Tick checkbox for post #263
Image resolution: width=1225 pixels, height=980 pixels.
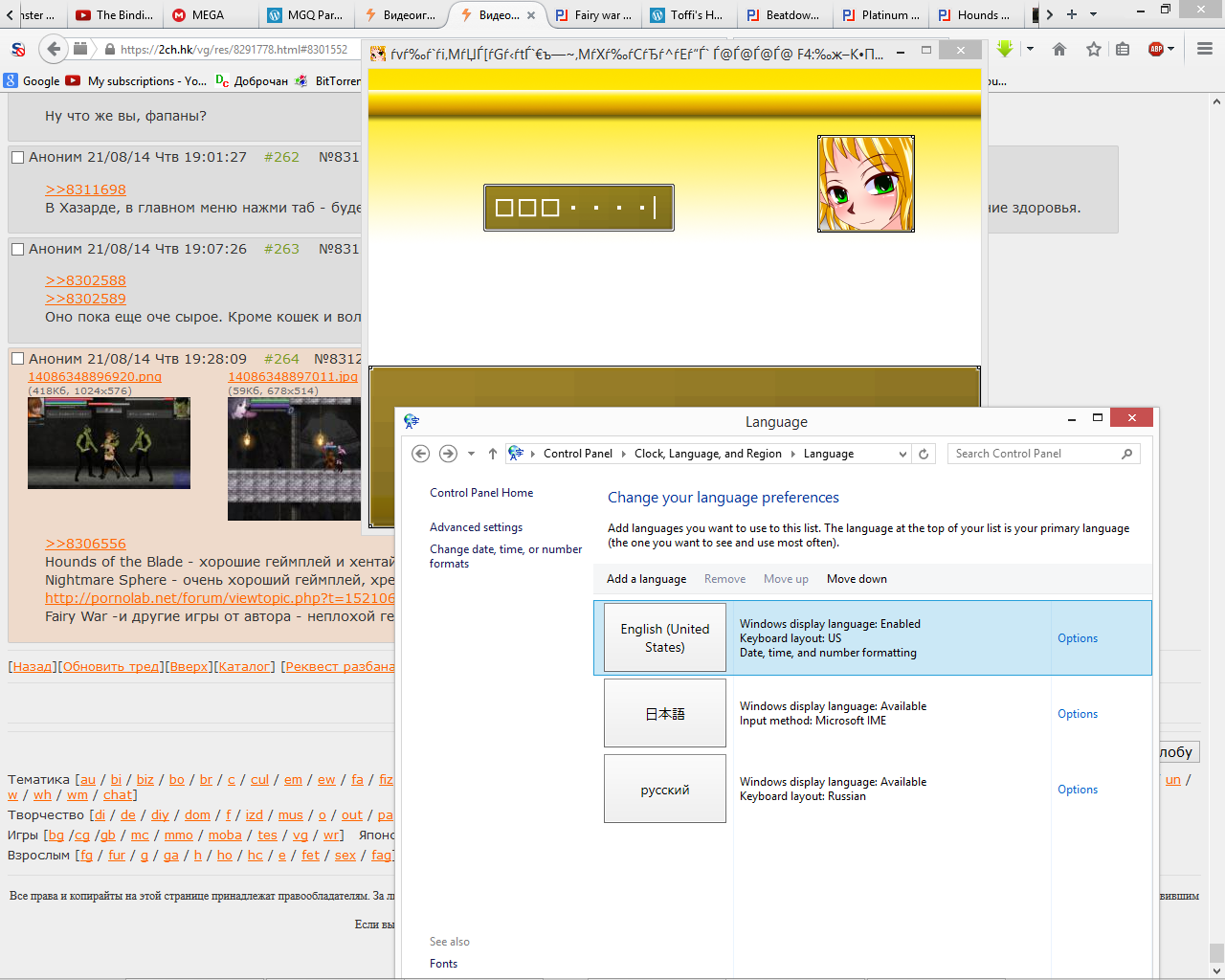tap(17, 249)
